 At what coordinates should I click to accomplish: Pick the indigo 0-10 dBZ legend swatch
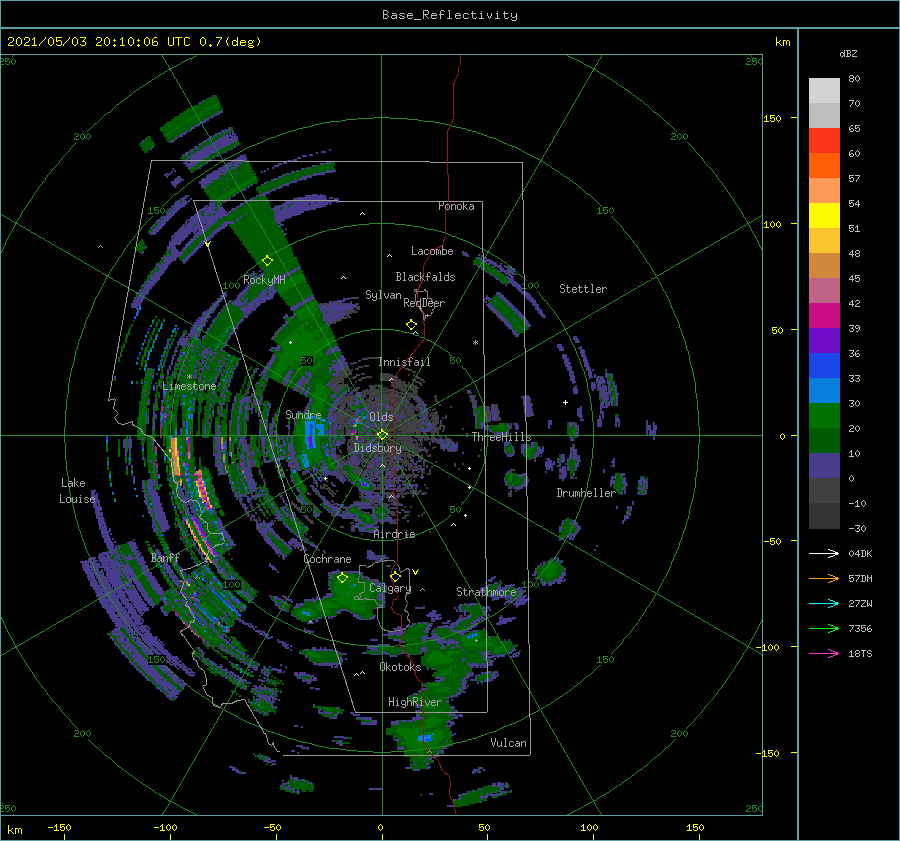point(824,465)
